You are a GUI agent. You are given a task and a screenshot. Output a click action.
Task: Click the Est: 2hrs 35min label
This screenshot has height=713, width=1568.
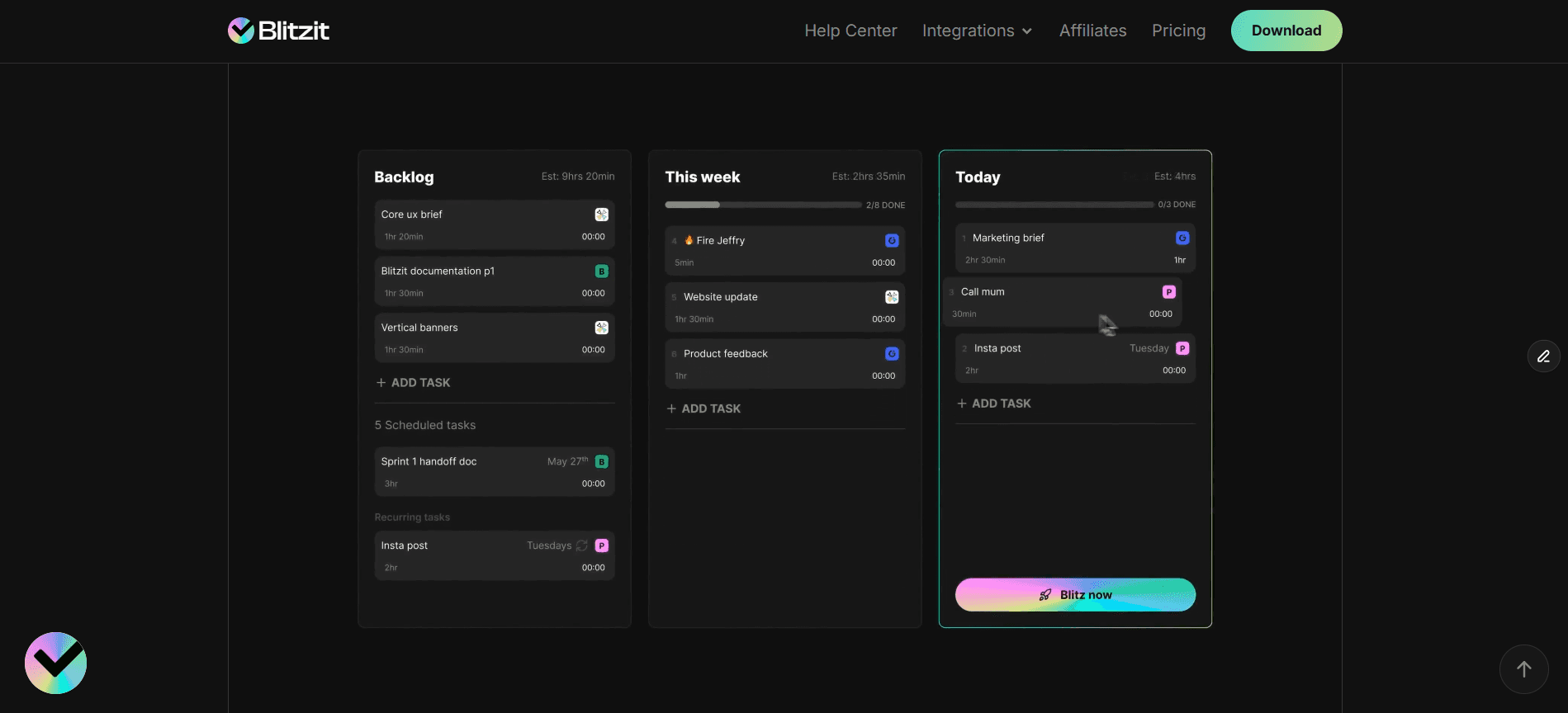(869, 177)
